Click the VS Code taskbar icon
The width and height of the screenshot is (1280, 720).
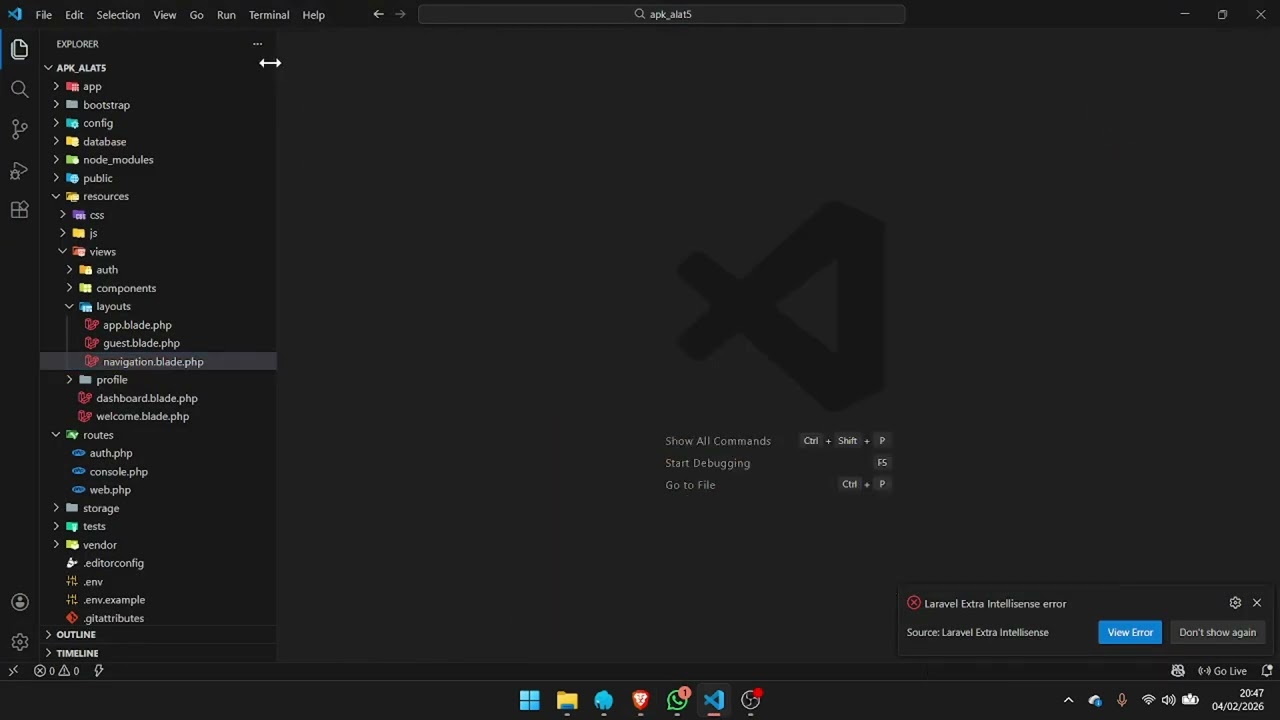tap(714, 700)
